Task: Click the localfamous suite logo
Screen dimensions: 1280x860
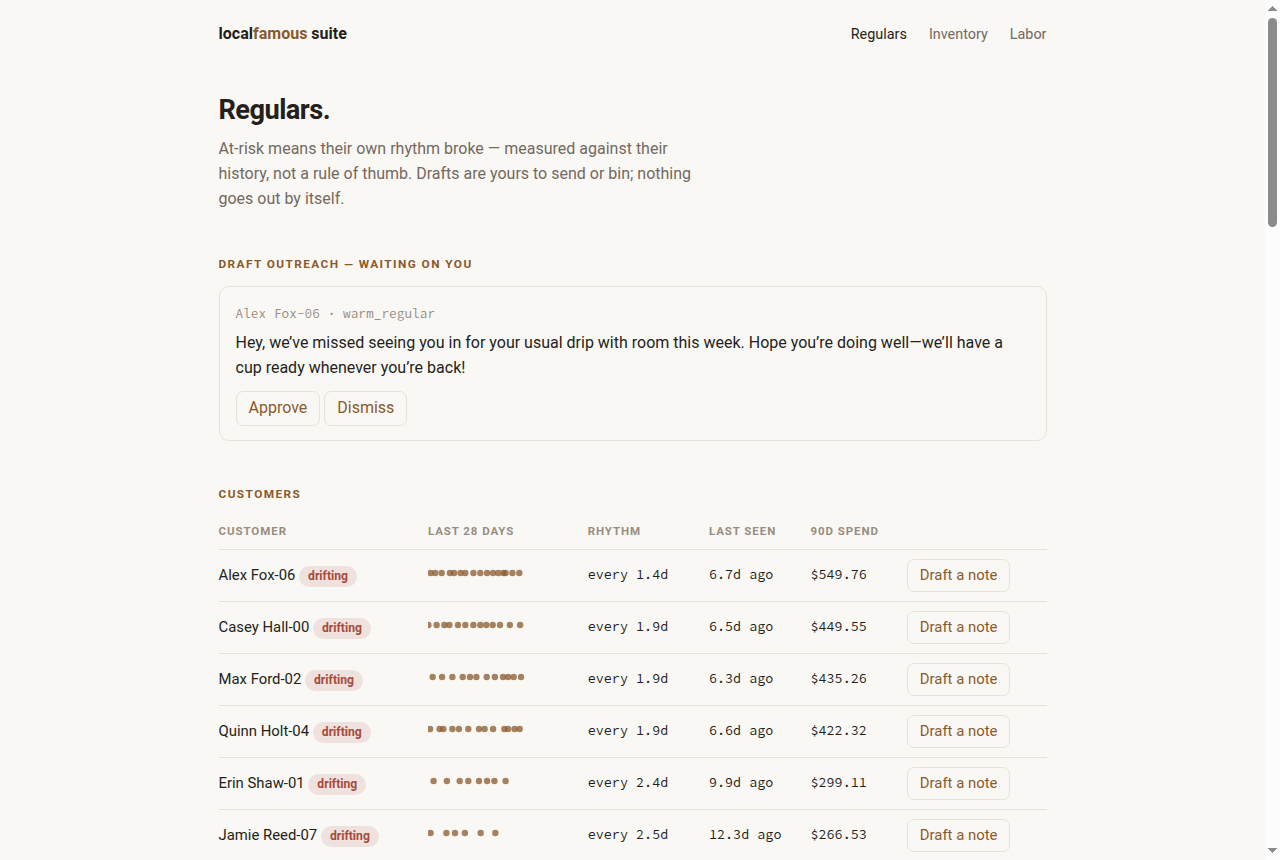Action: pyautogui.click(x=283, y=33)
